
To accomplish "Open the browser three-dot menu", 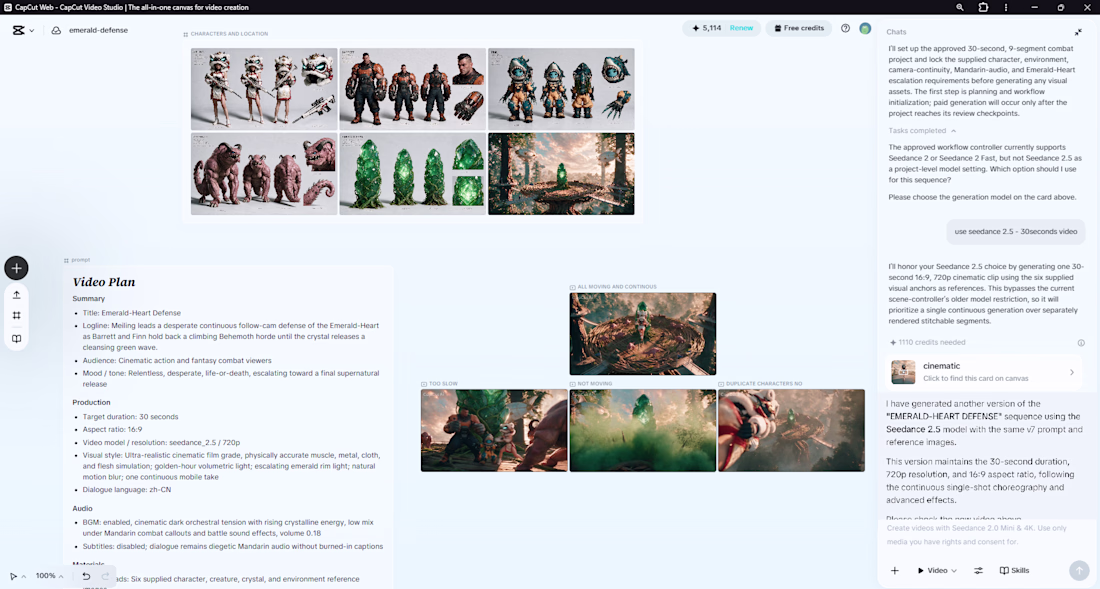I will pyautogui.click(x=1006, y=7).
